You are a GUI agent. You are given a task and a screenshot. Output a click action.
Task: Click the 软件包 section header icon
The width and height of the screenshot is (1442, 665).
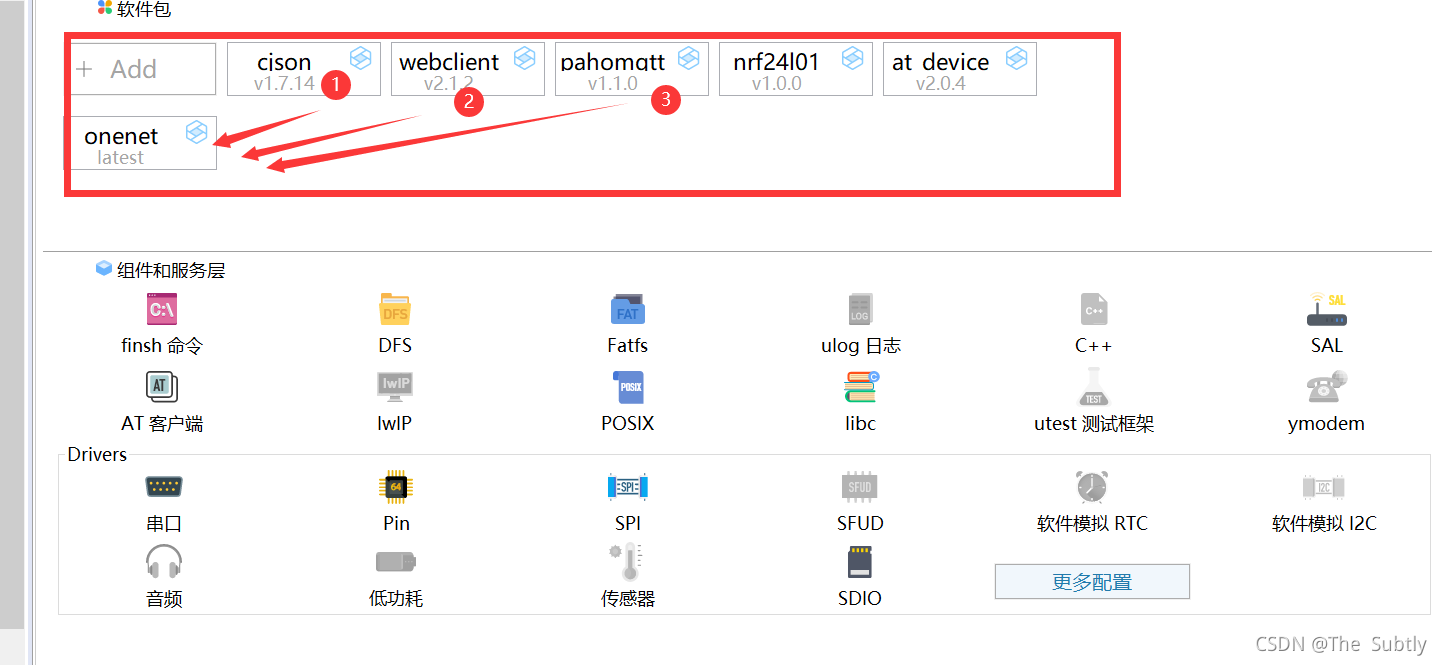pyautogui.click(x=105, y=9)
